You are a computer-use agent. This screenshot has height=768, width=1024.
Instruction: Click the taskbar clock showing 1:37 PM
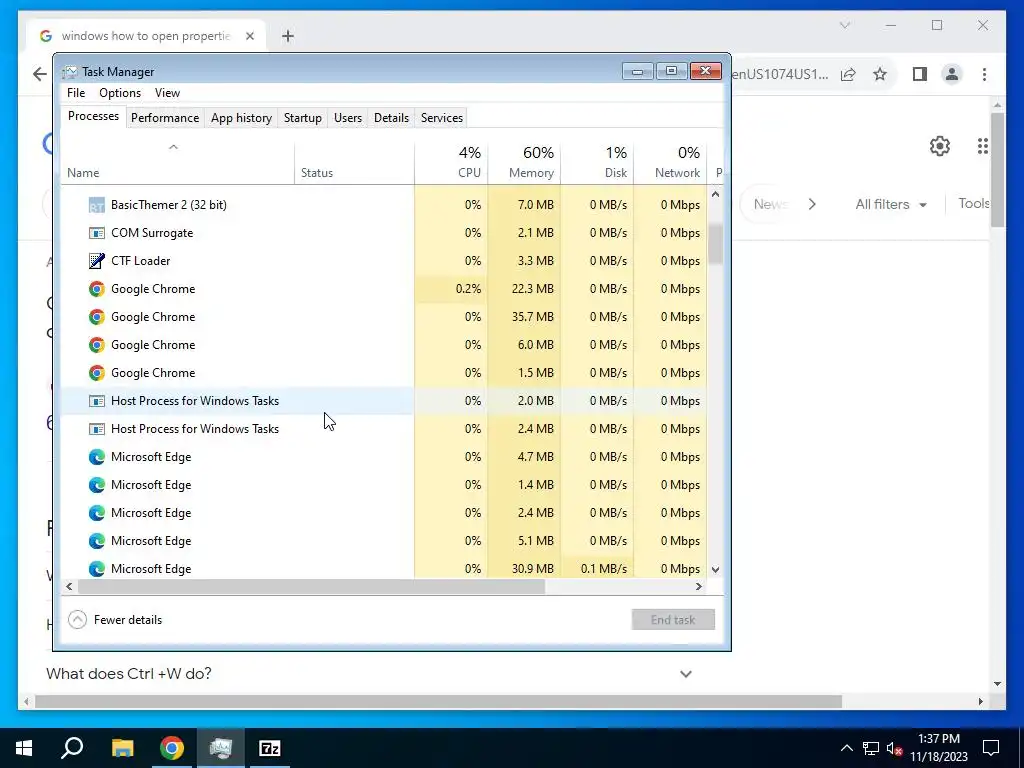pyautogui.click(x=939, y=748)
